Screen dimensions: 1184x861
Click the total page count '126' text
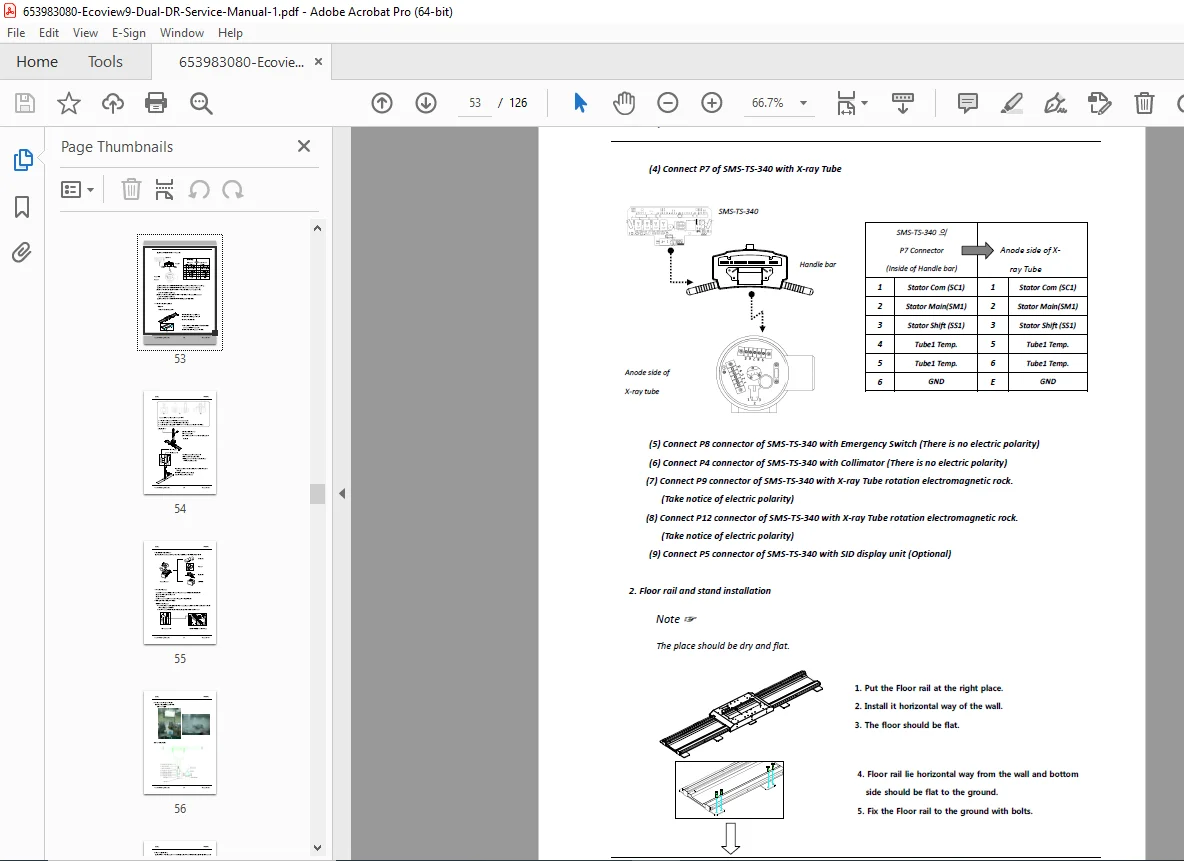518,103
